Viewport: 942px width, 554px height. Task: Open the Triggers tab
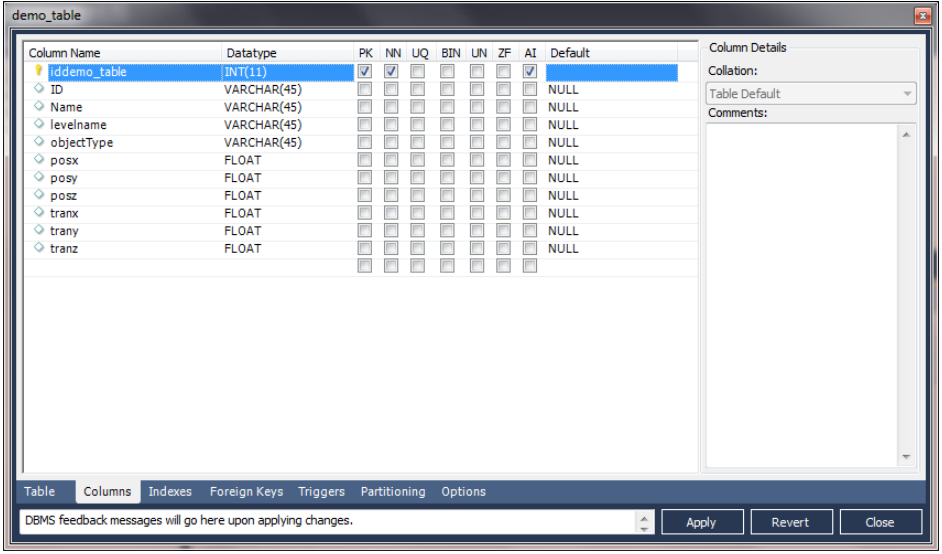[x=321, y=492]
